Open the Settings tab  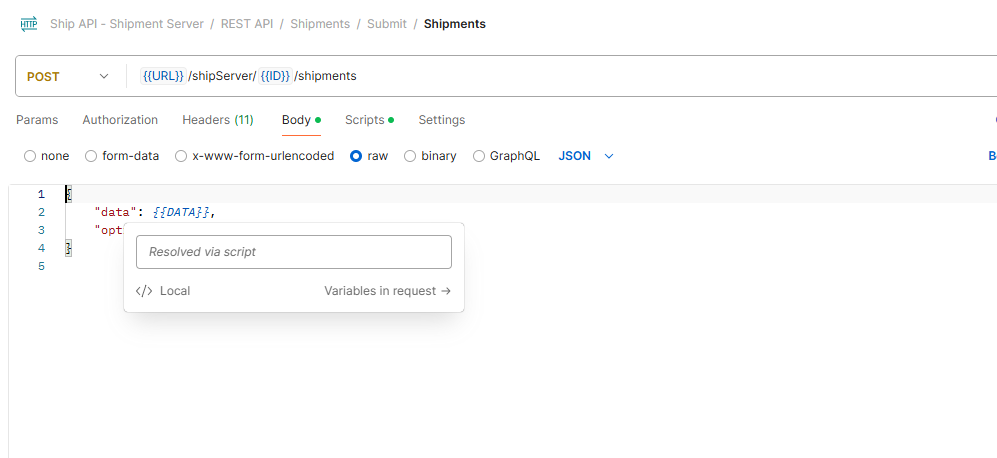pyautogui.click(x=441, y=120)
